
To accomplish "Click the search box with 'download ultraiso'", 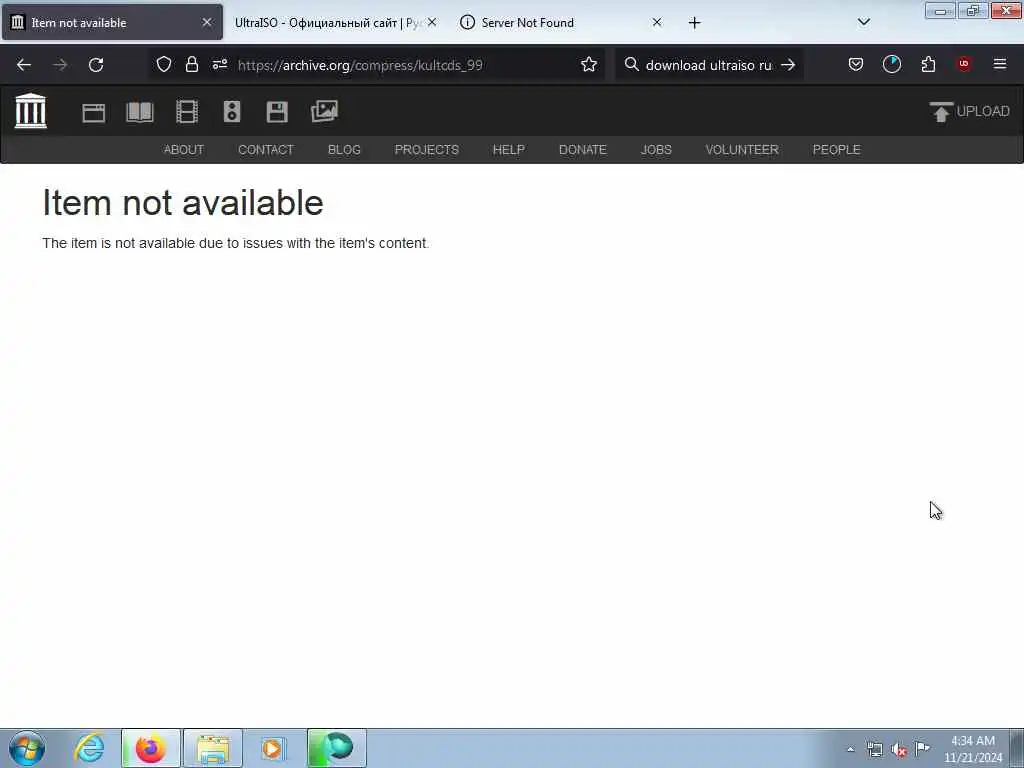I will coord(709,65).
